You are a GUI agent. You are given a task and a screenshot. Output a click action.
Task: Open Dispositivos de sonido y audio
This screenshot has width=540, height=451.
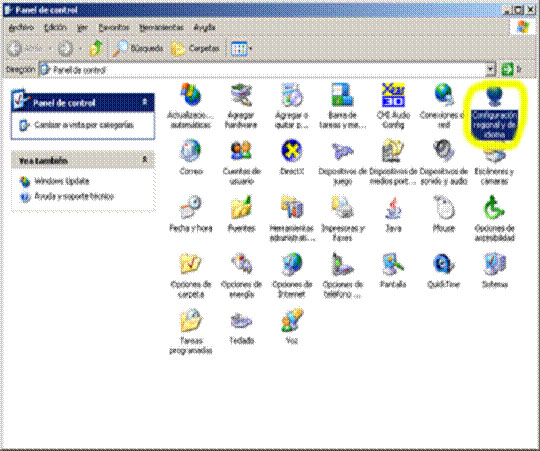coord(444,162)
